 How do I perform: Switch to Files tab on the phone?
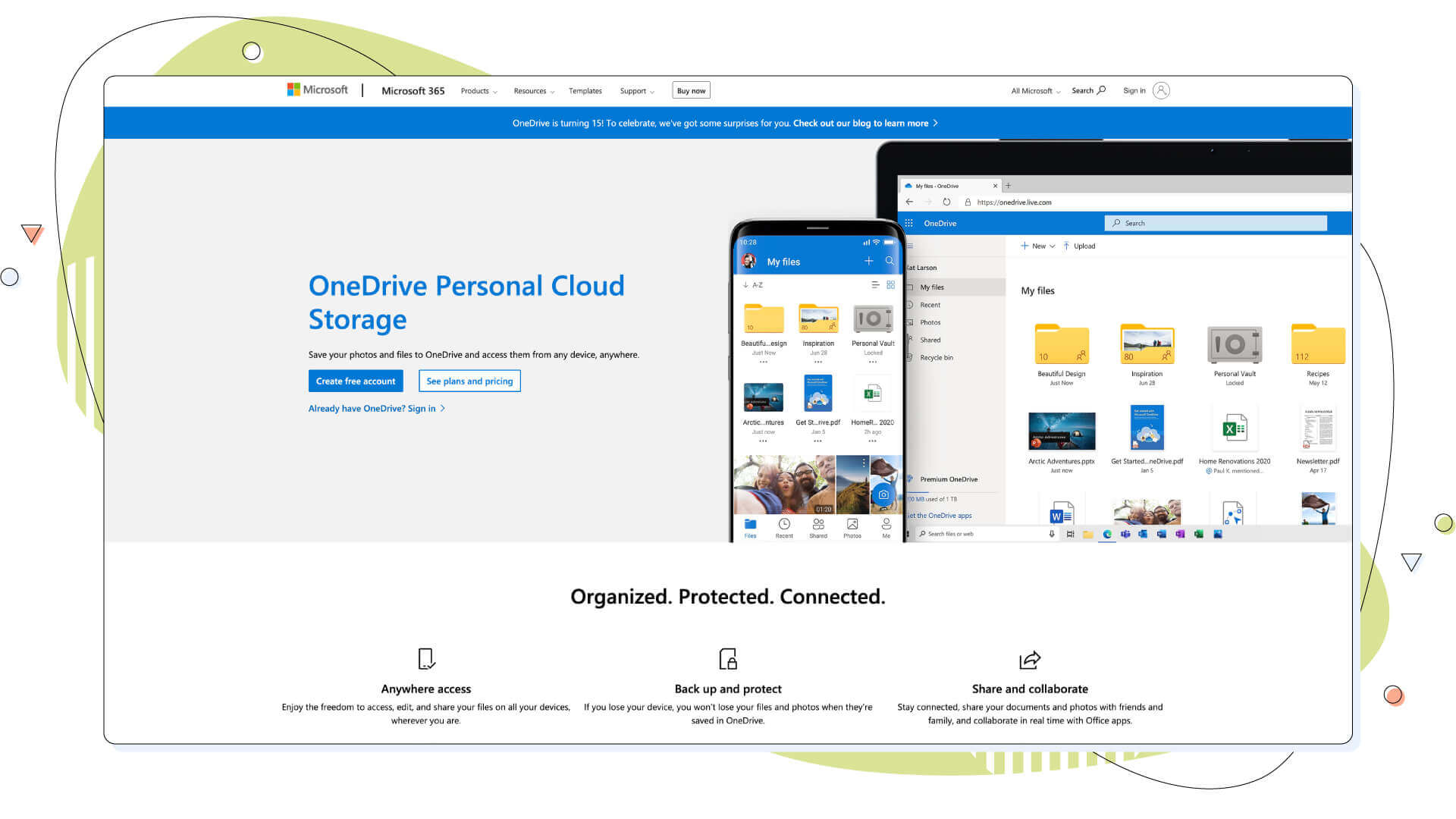pyautogui.click(x=750, y=528)
